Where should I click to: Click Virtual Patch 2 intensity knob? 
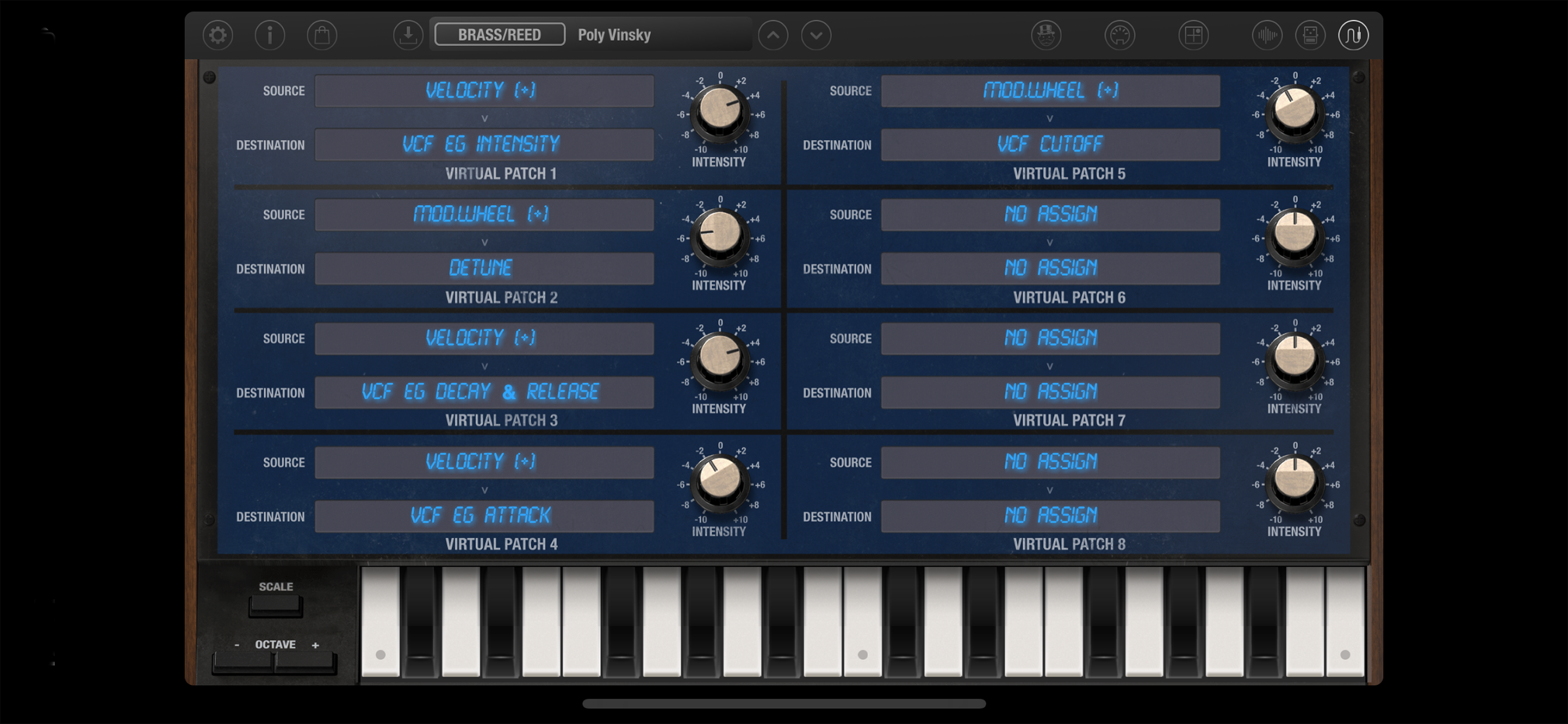pyautogui.click(x=719, y=233)
